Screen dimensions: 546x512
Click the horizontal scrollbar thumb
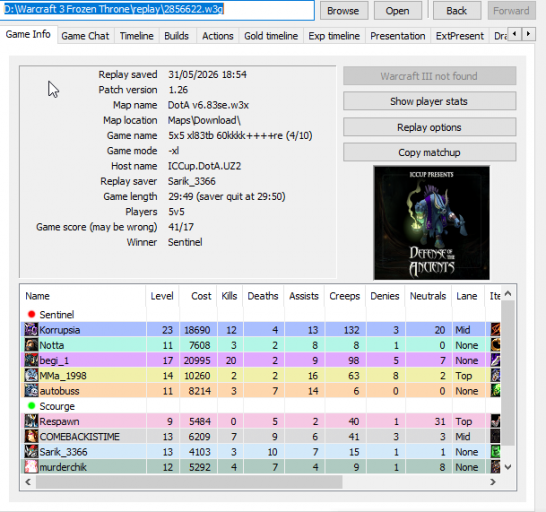click(x=189, y=482)
